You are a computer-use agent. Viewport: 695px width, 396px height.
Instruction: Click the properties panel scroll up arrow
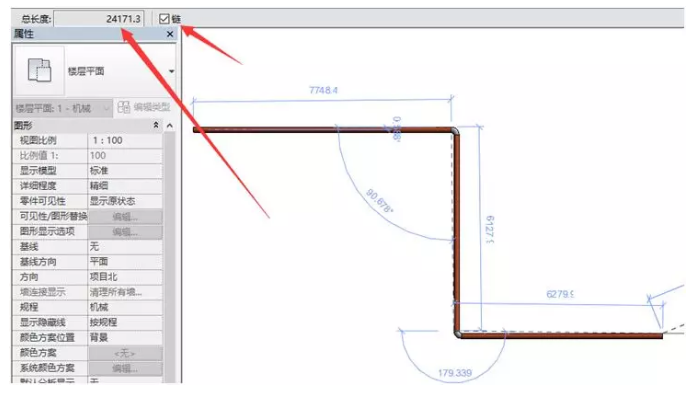pos(170,126)
